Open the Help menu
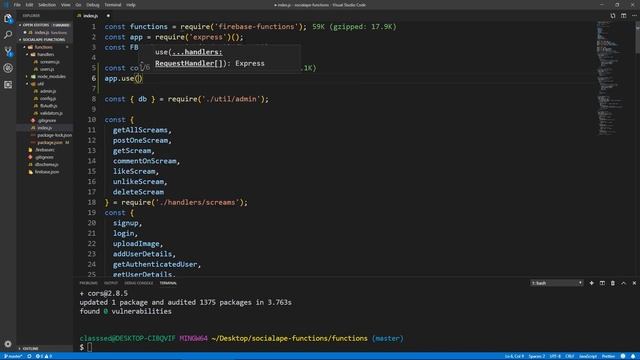The image size is (640, 360). (131, 5)
